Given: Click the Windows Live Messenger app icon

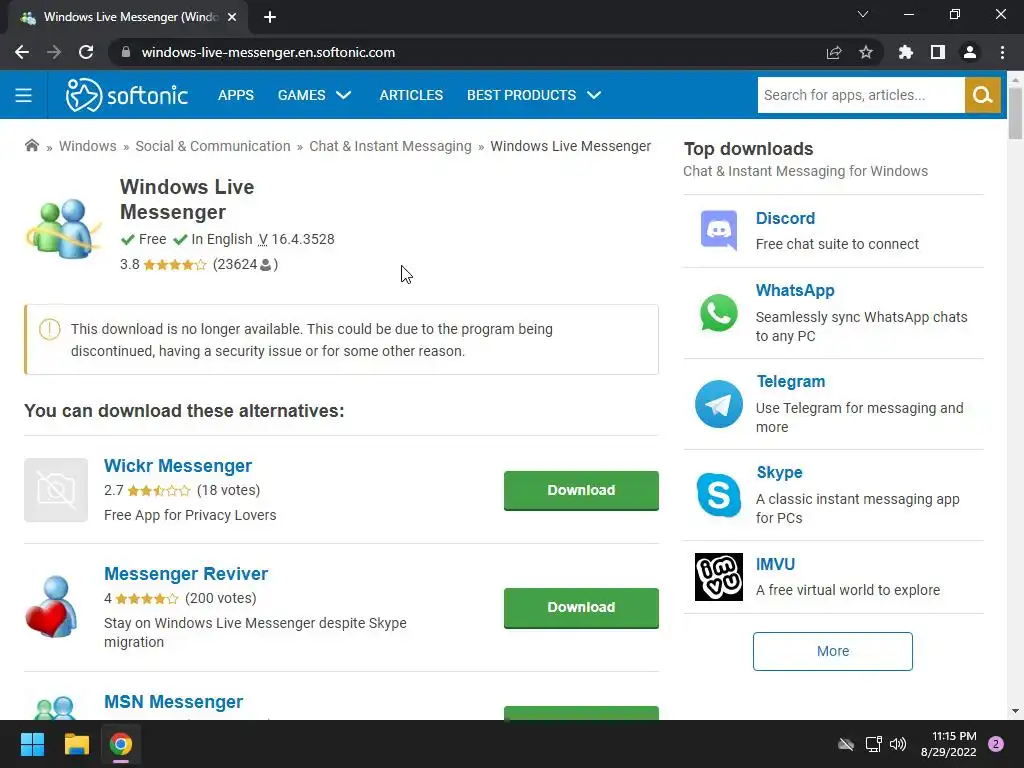Looking at the screenshot, I should 63,227.
